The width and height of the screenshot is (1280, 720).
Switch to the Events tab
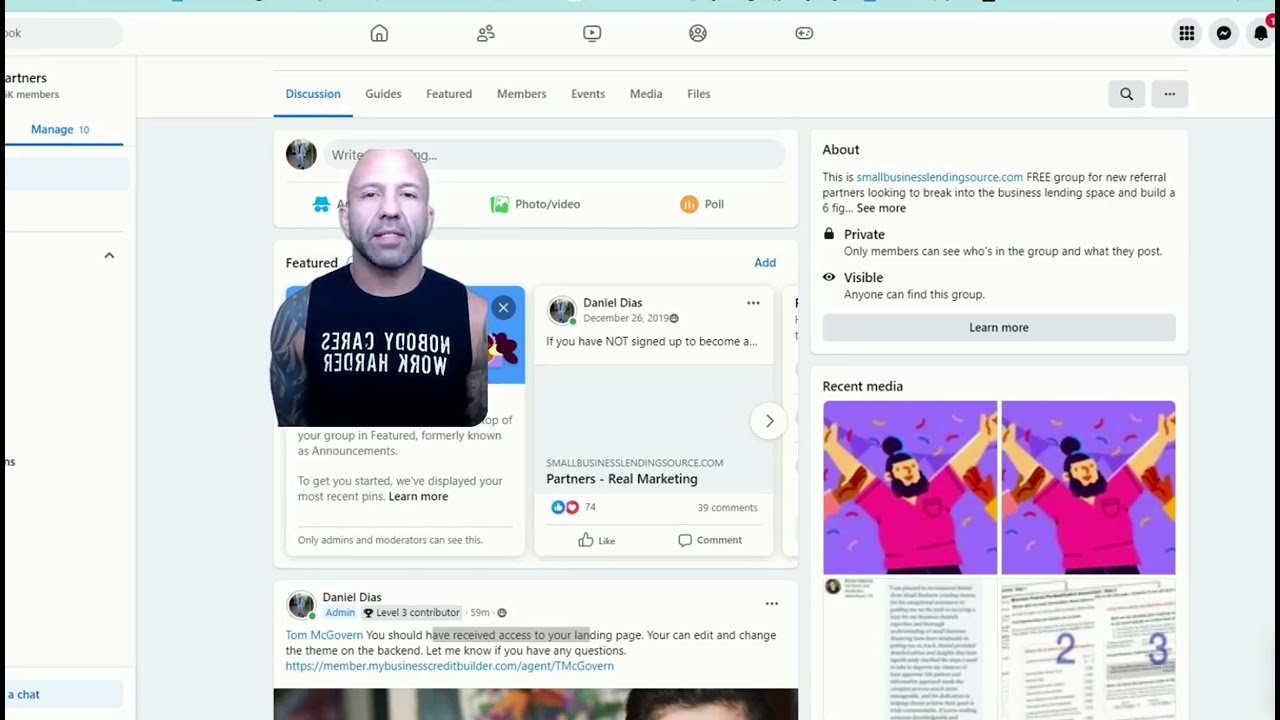pos(587,94)
